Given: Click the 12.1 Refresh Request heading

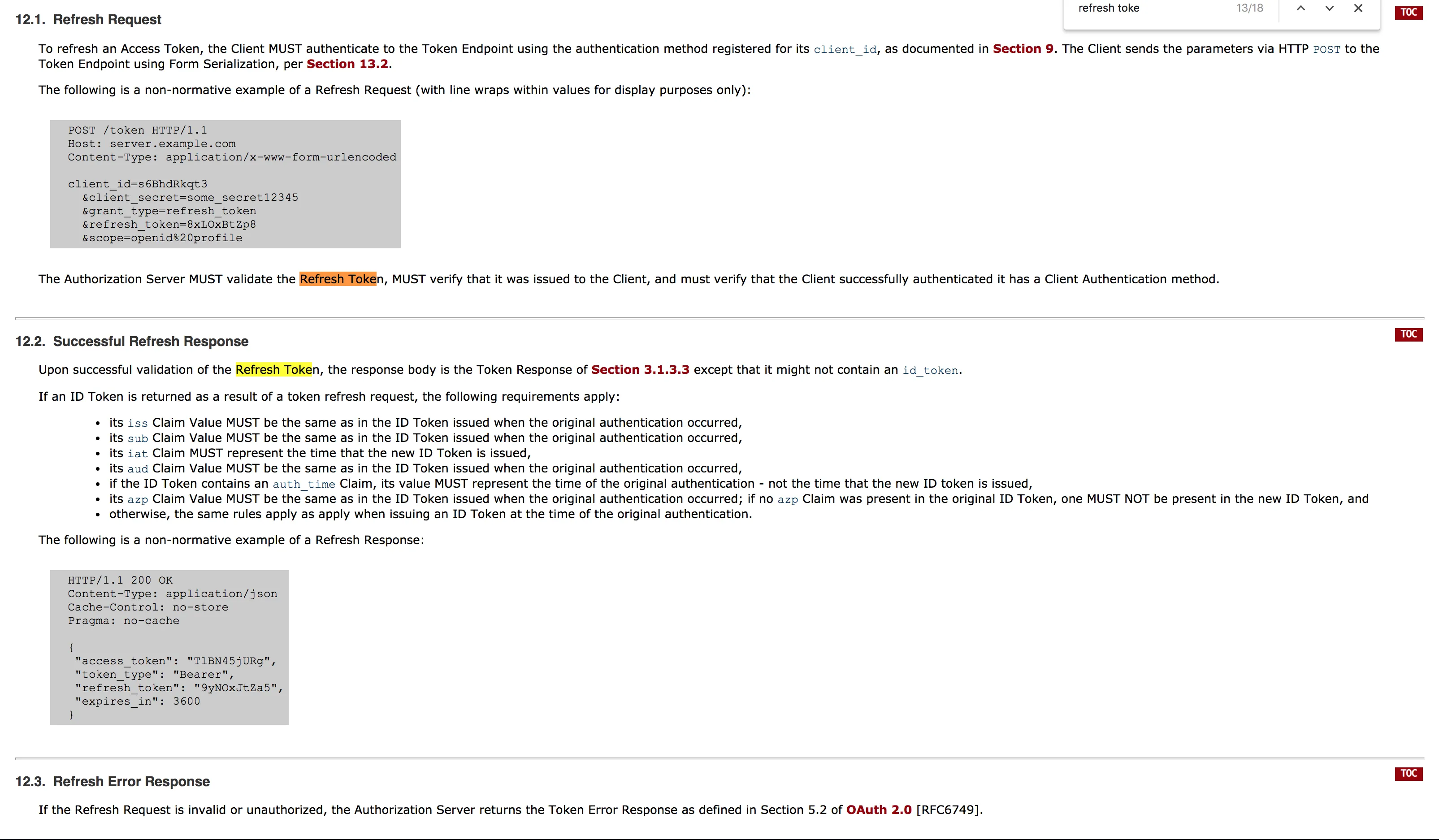Looking at the screenshot, I should tap(88, 20).
